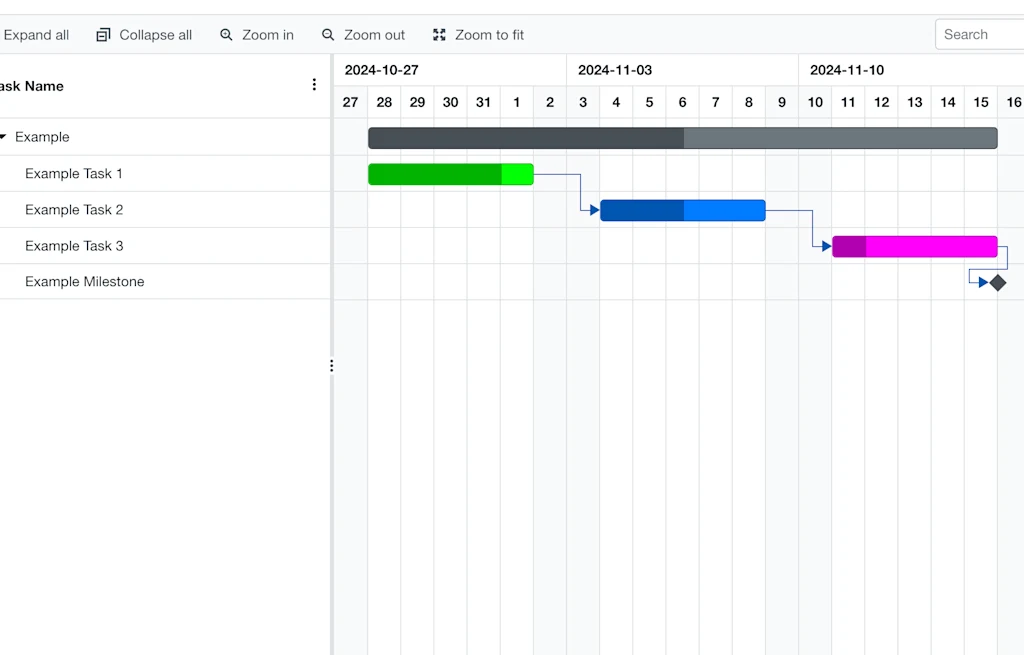
Task: Click the Collapse all icon
Action: coord(102,34)
